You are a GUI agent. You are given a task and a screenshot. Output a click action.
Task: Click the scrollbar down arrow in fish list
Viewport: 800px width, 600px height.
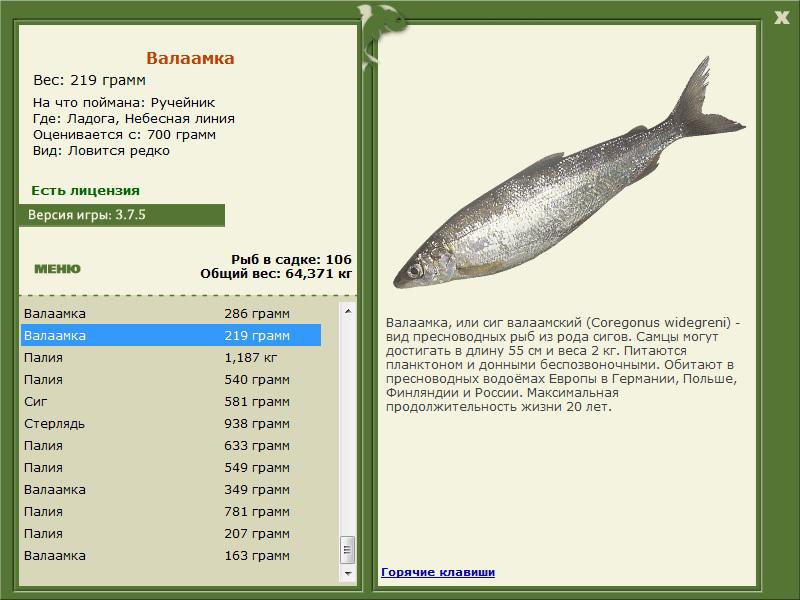pyautogui.click(x=348, y=575)
